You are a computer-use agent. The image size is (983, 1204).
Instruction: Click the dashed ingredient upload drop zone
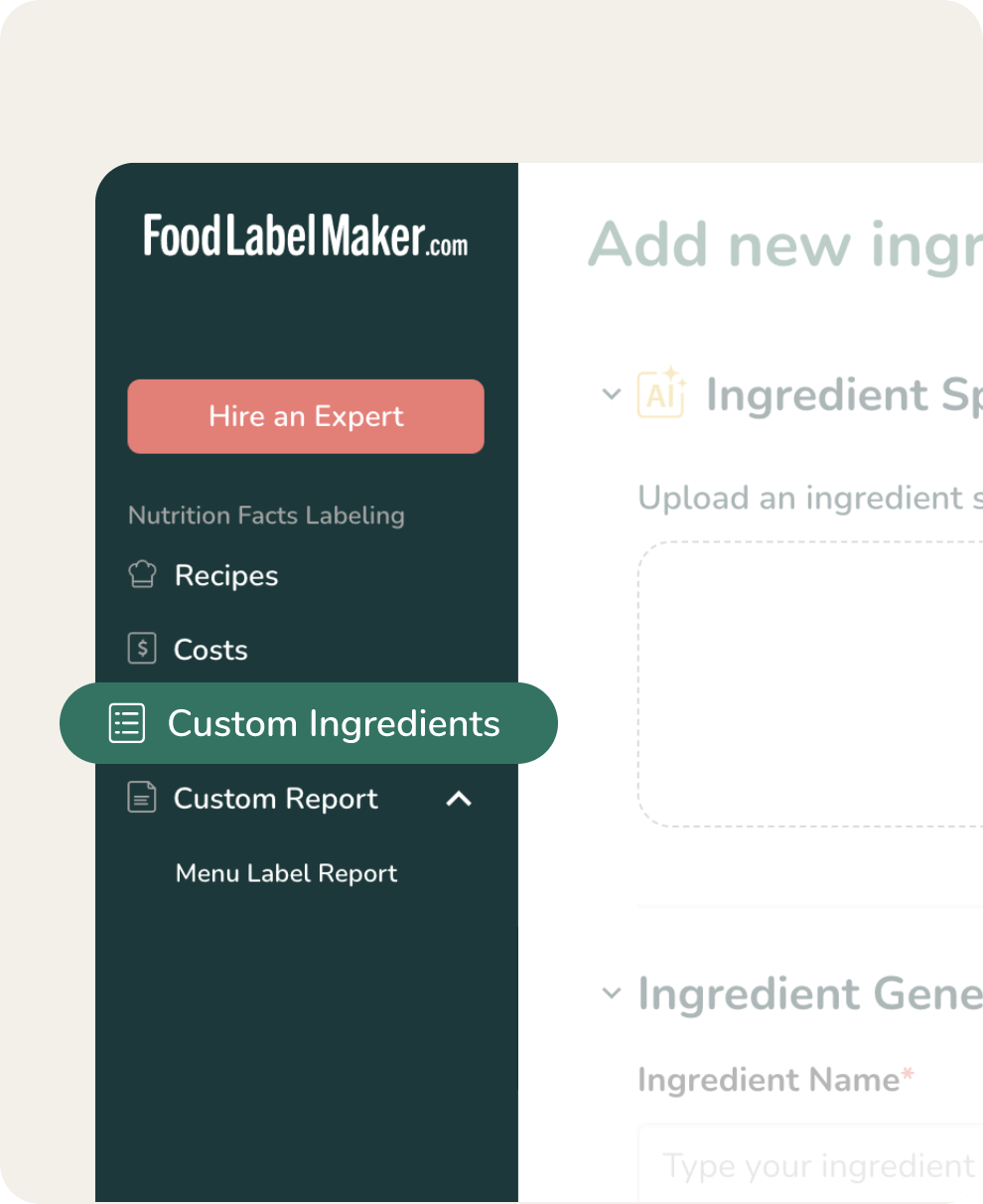click(809, 683)
